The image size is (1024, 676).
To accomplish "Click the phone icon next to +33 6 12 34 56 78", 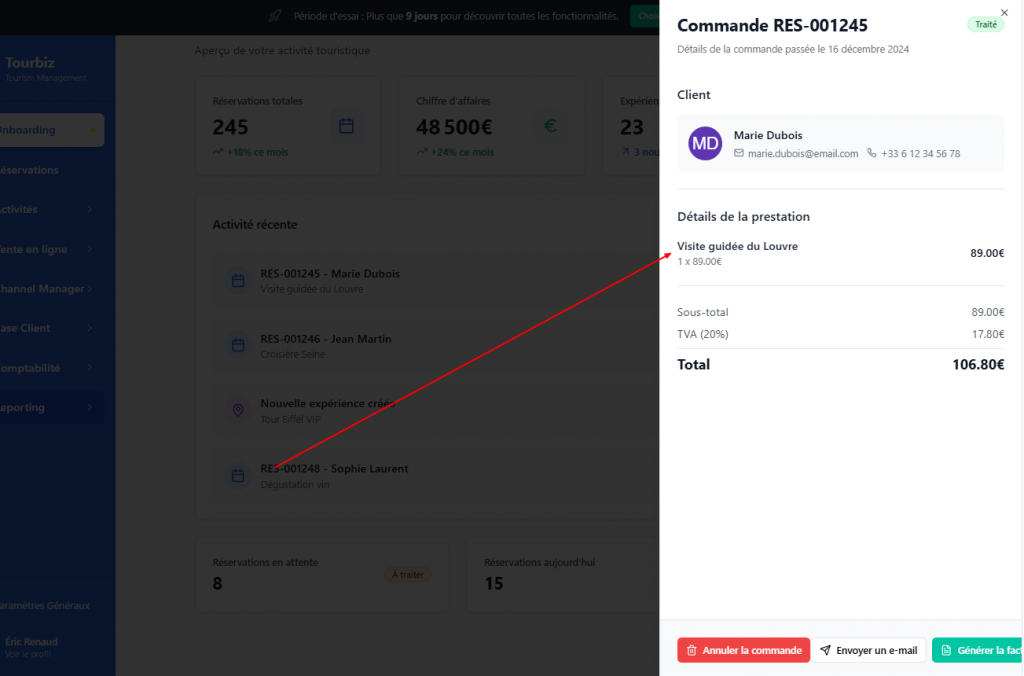I will click(x=872, y=153).
